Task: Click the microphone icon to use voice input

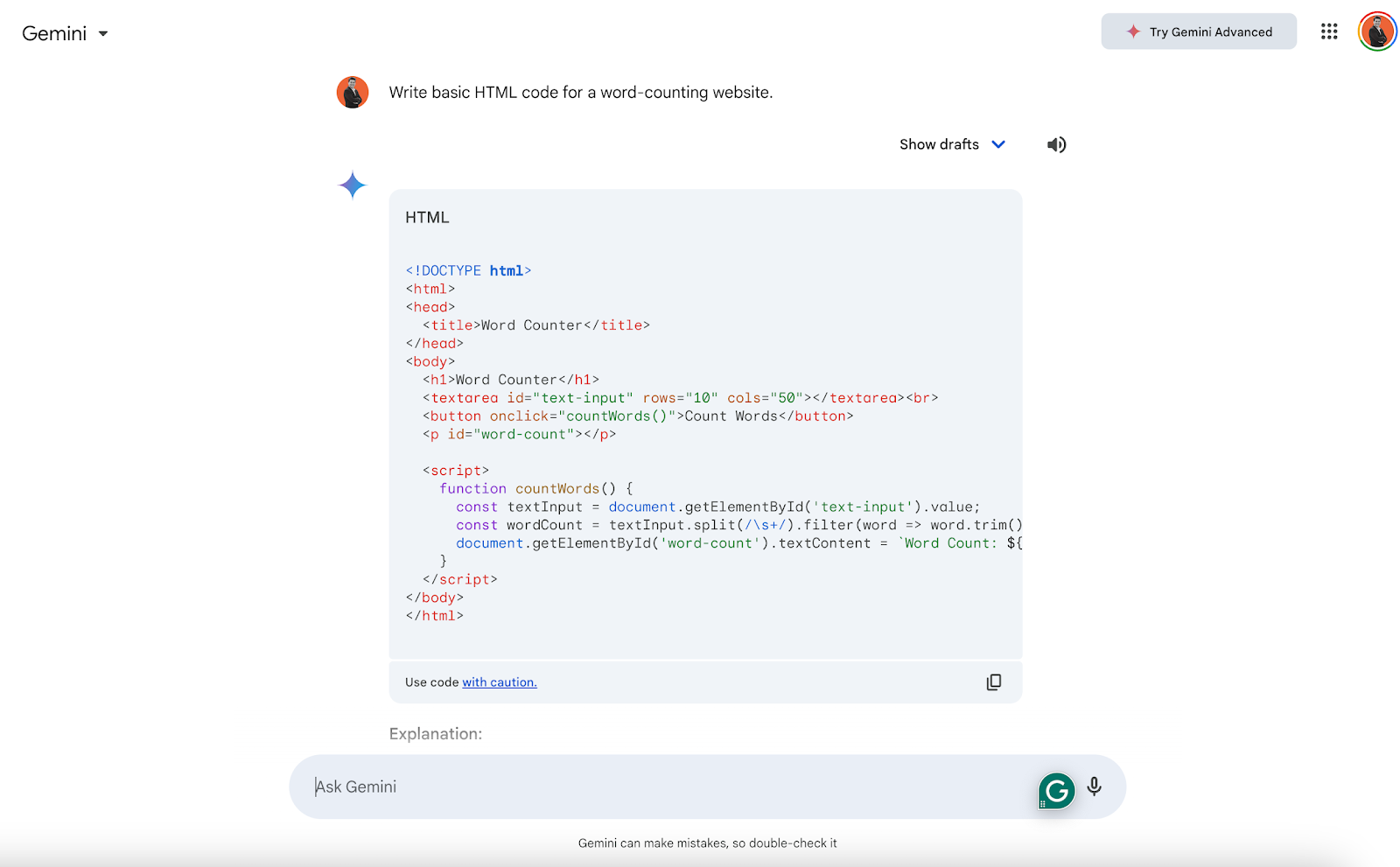Action: tap(1094, 787)
